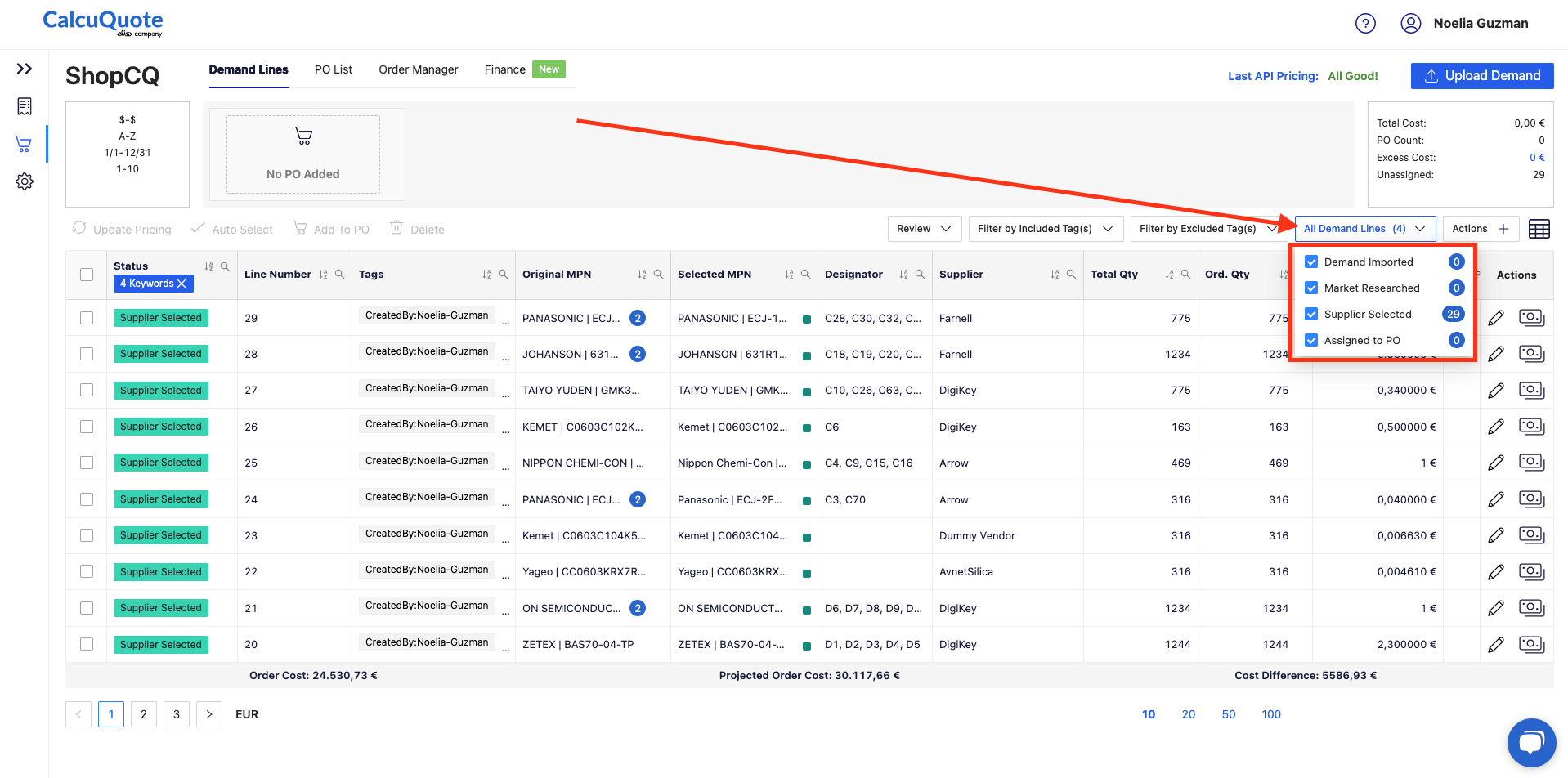The image size is (1568, 778).
Task: Open Filter by Included Tag(s) dropdown
Action: click(x=1046, y=229)
